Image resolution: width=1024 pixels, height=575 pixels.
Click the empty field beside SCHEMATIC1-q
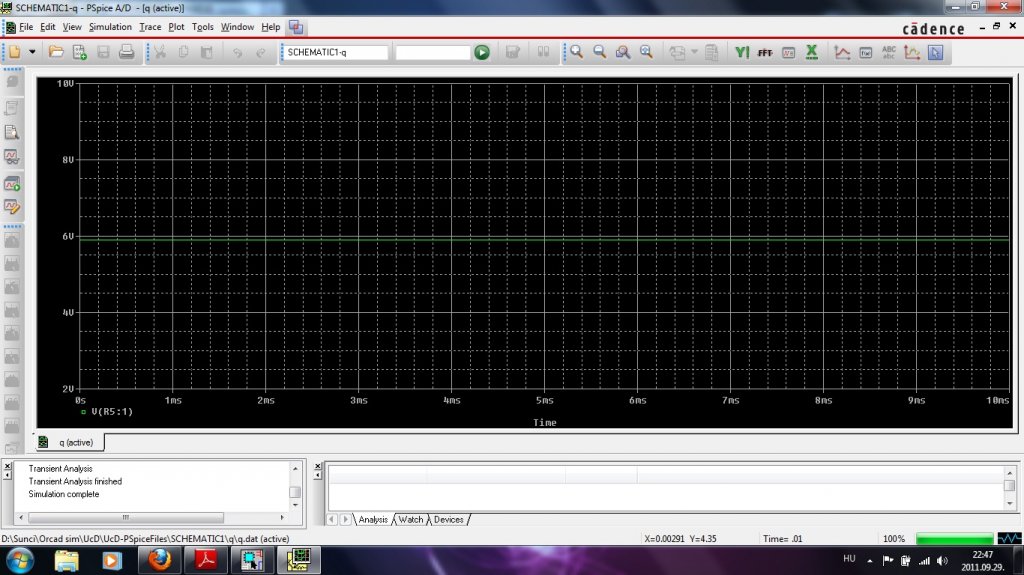[x=432, y=52]
